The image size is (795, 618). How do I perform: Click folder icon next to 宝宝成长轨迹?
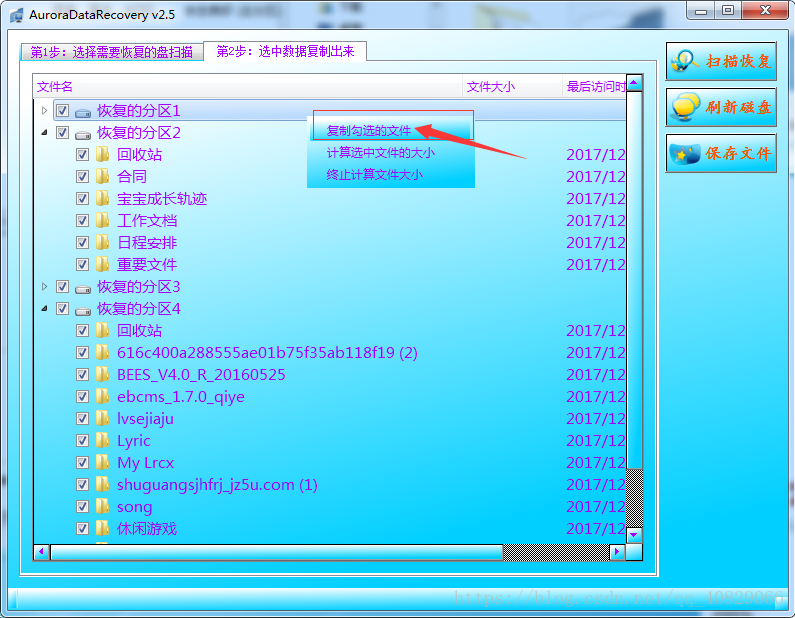[x=103, y=198]
